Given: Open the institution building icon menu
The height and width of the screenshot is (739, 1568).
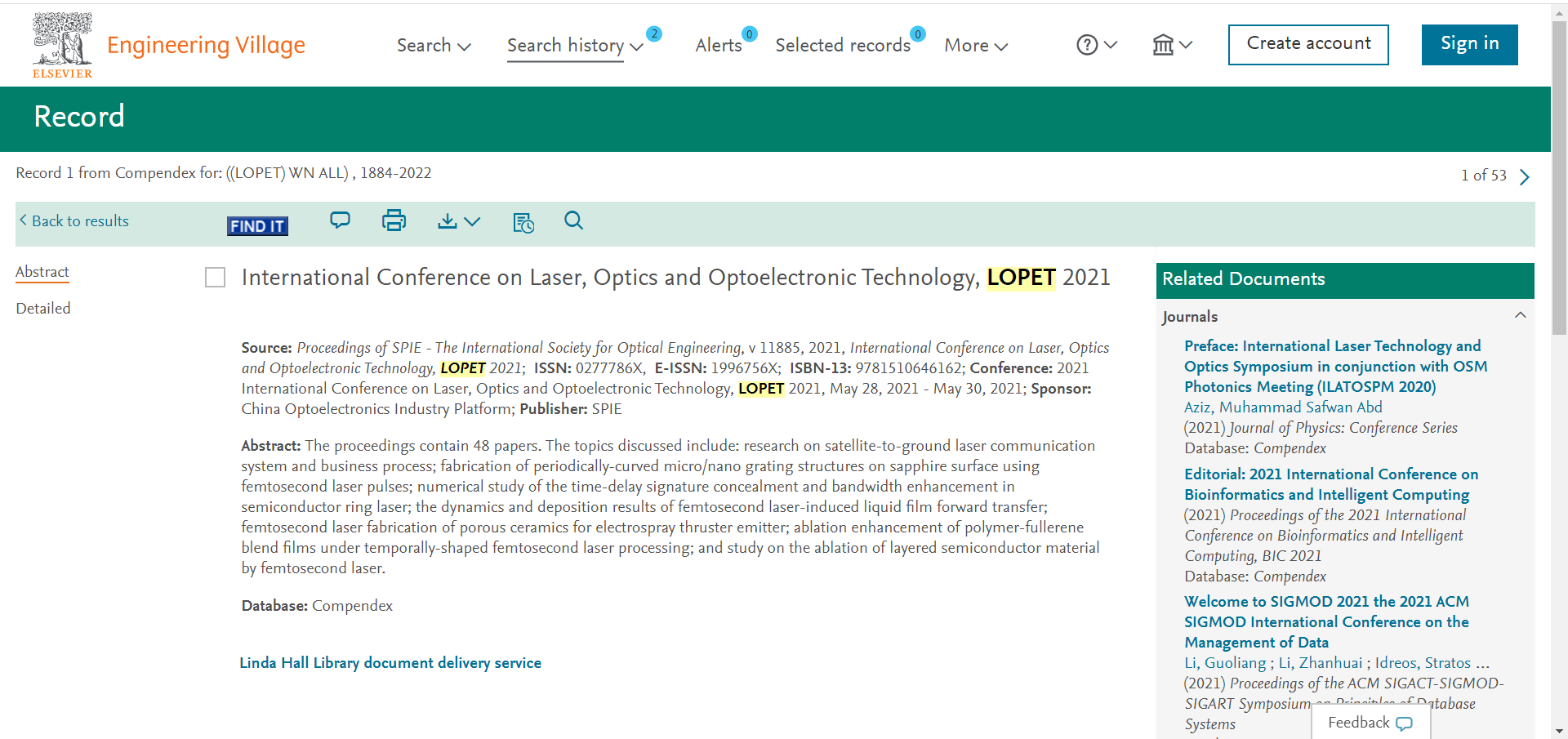Looking at the screenshot, I should (1163, 45).
